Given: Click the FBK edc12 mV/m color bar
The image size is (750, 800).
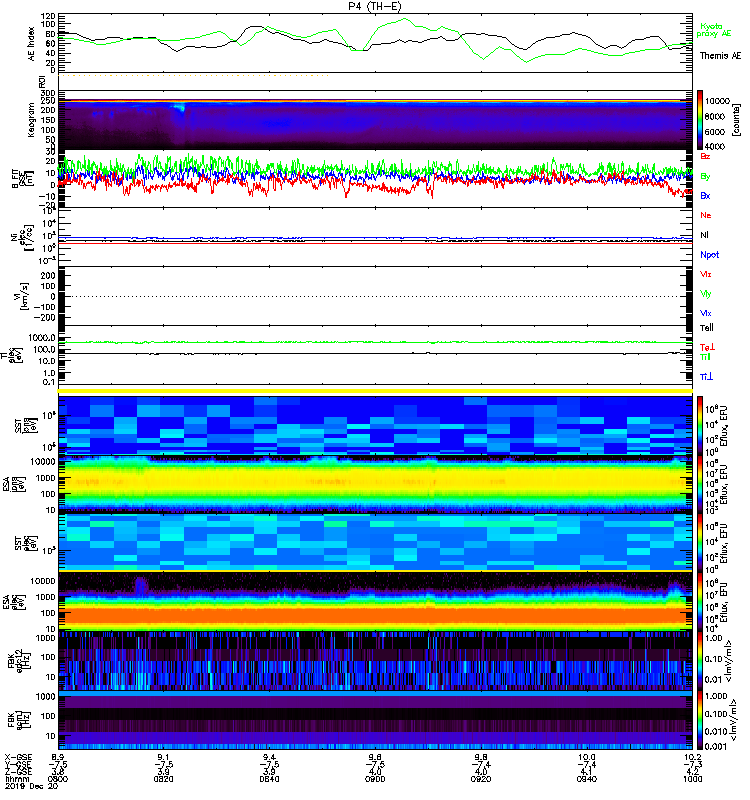Looking at the screenshot, I should pyautogui.click(x=700, y=660).
